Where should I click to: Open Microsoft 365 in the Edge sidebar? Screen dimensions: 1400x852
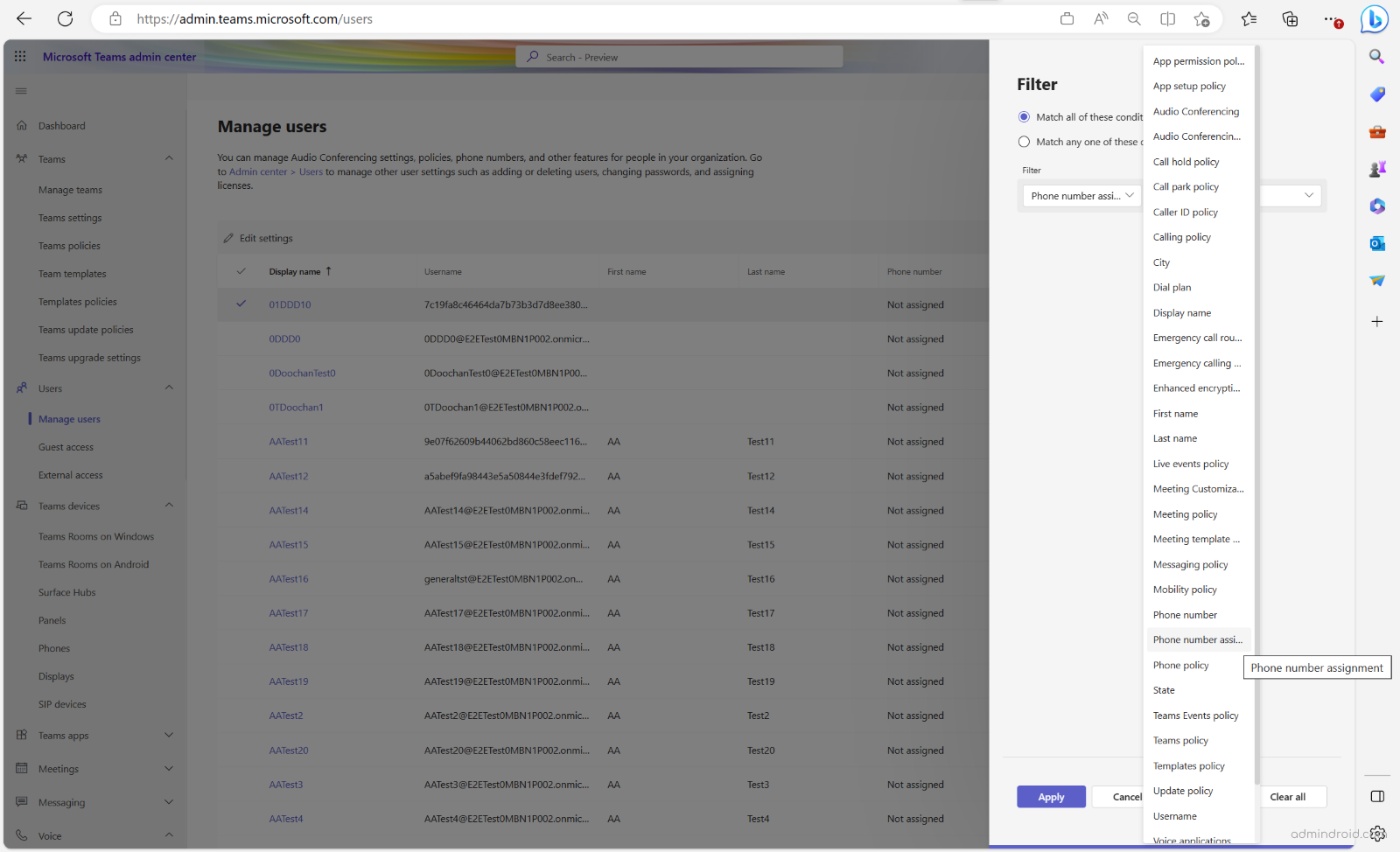pyautogui.click(x=1376, y=206)
